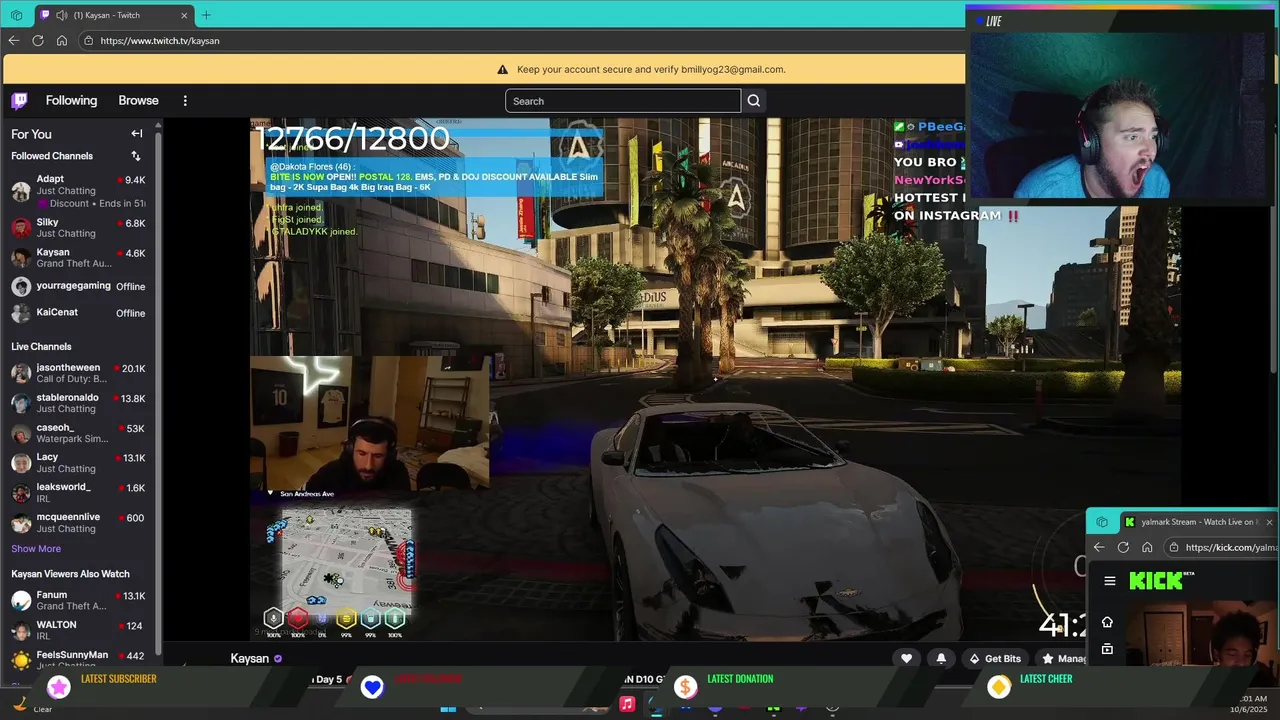The image size is (1280, 720).
Task: Click caseoh_ avatar icon
Action: tap(21, 433)
